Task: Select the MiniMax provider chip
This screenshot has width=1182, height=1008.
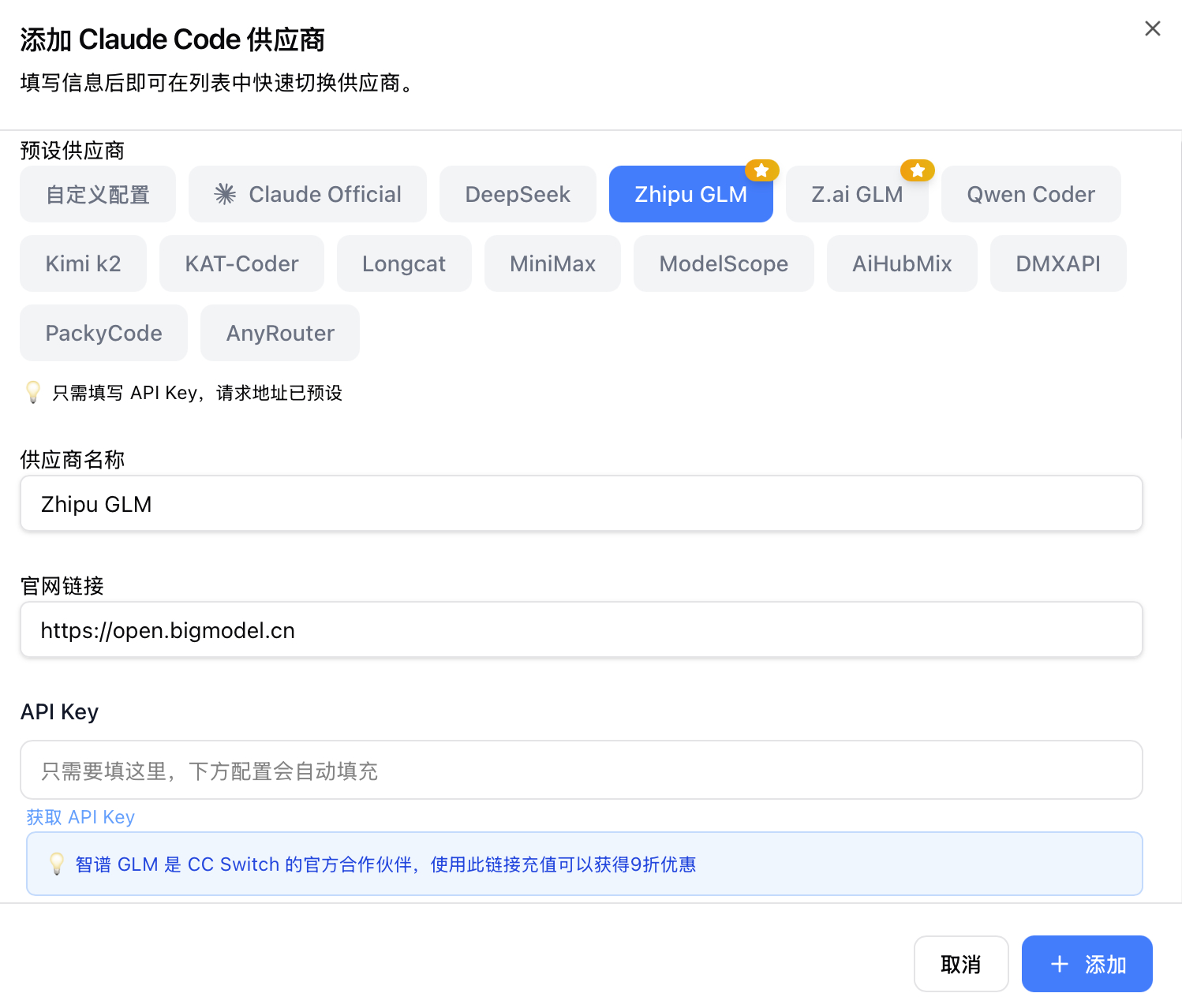Action: pyautogui.click(x=552, y=263)
